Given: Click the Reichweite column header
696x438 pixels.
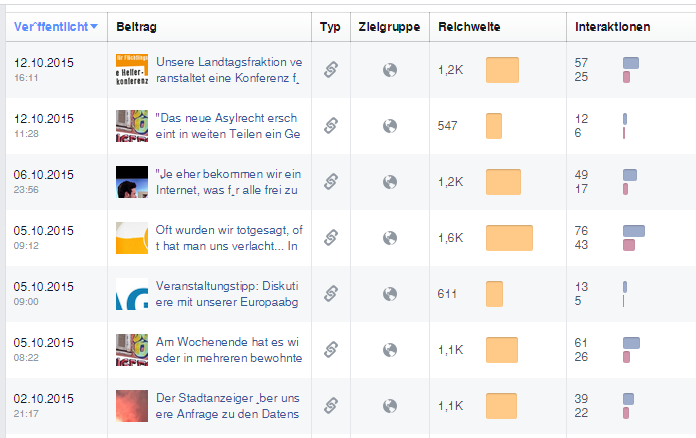Looking at the screenshot, I should (x=469, y=27).
